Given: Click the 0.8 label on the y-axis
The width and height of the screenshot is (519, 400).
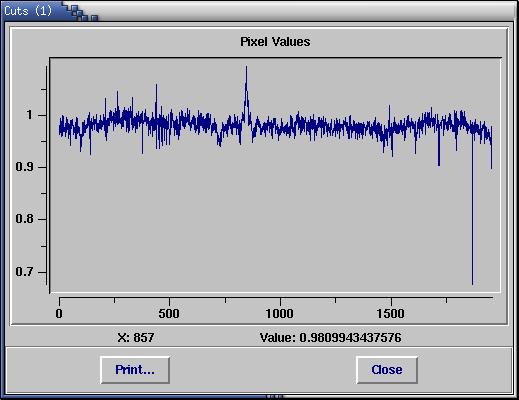Looking at the screenshot, I should click(x=25, y=219).
